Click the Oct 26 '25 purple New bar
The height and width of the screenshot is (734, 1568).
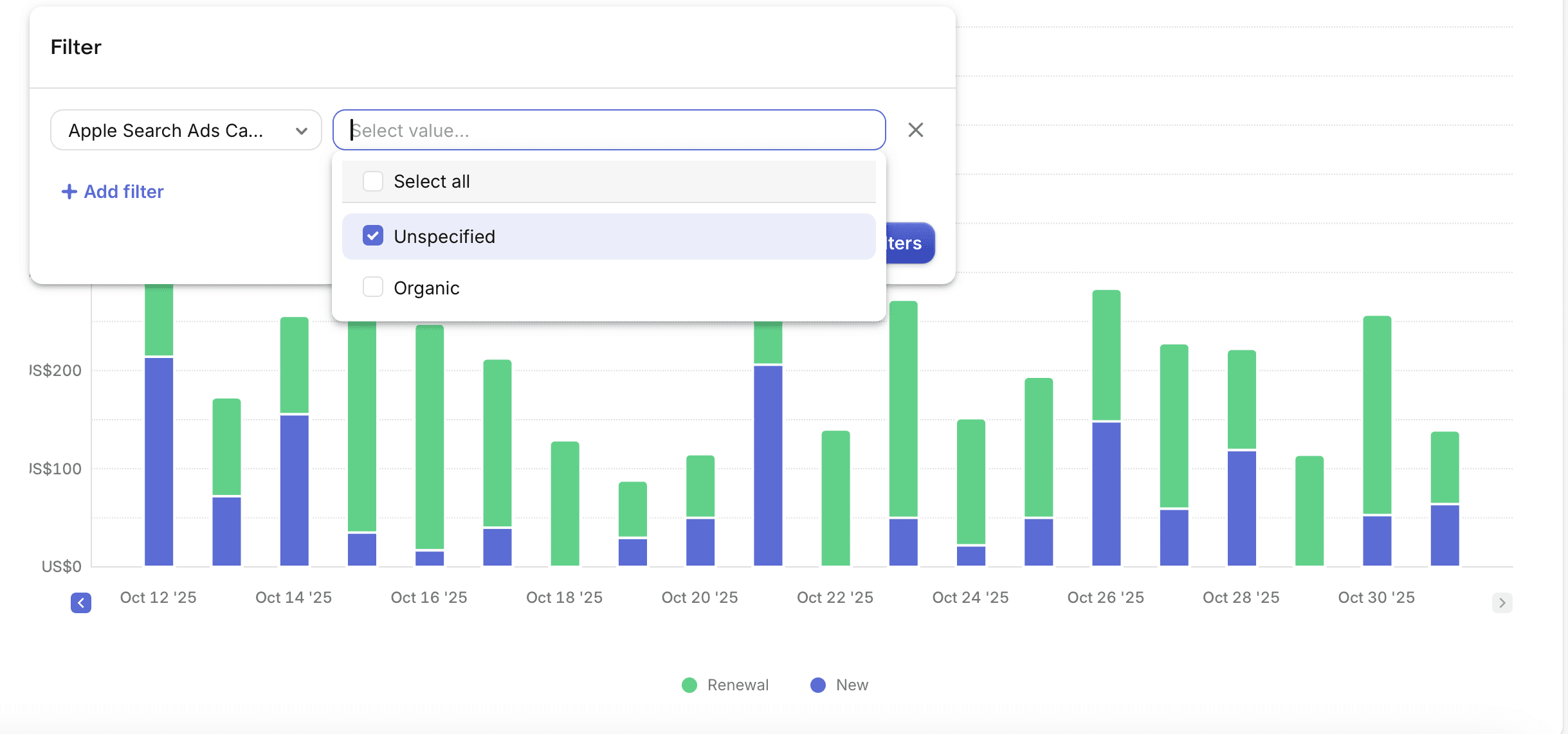click(1106, 494)
